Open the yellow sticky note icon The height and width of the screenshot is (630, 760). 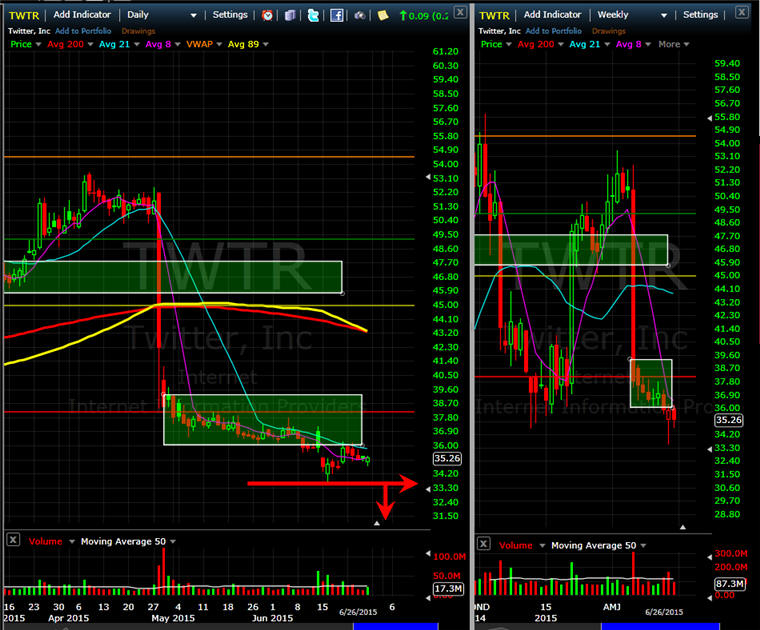coord(382,15)
